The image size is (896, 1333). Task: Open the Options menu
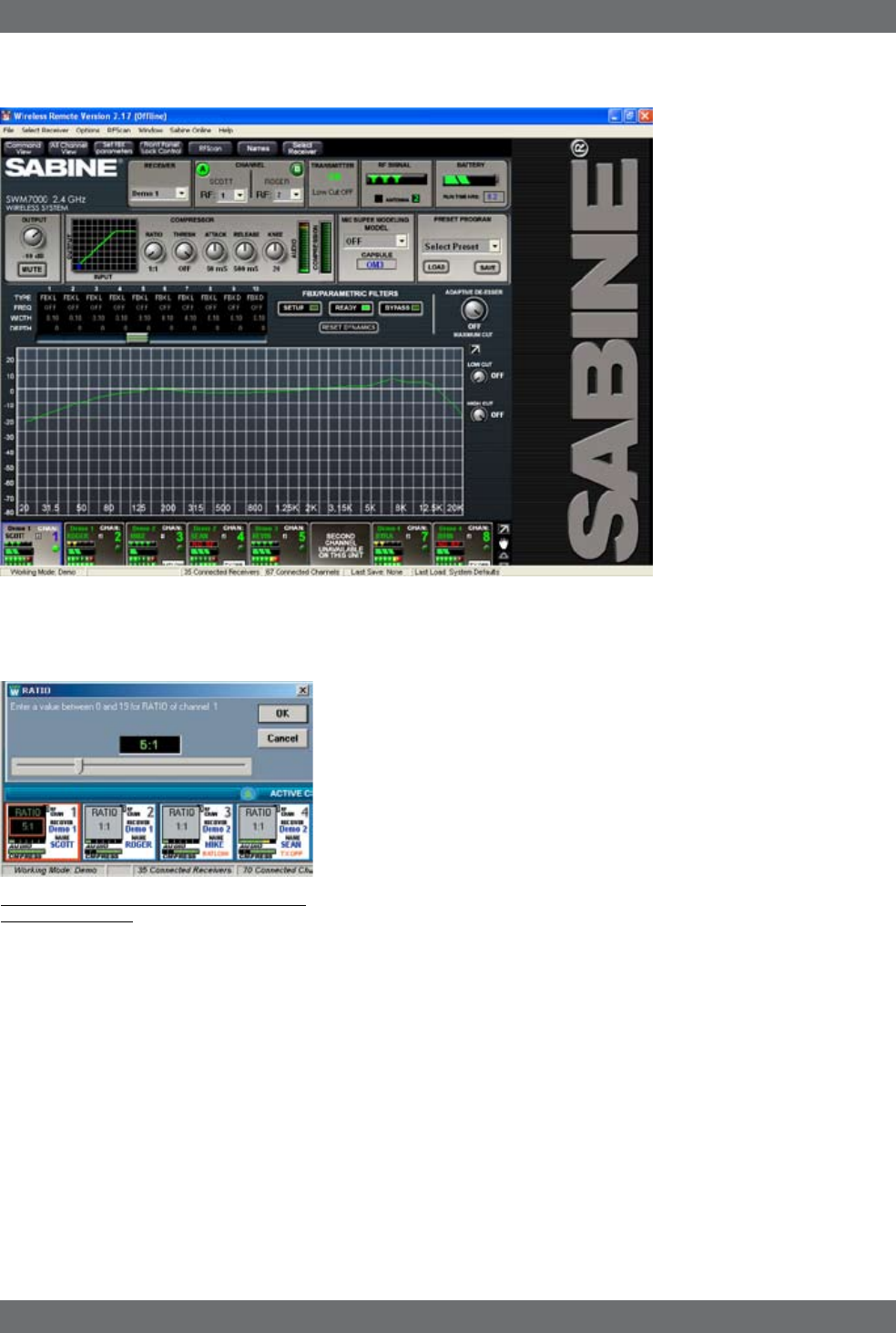pos(87,130)
